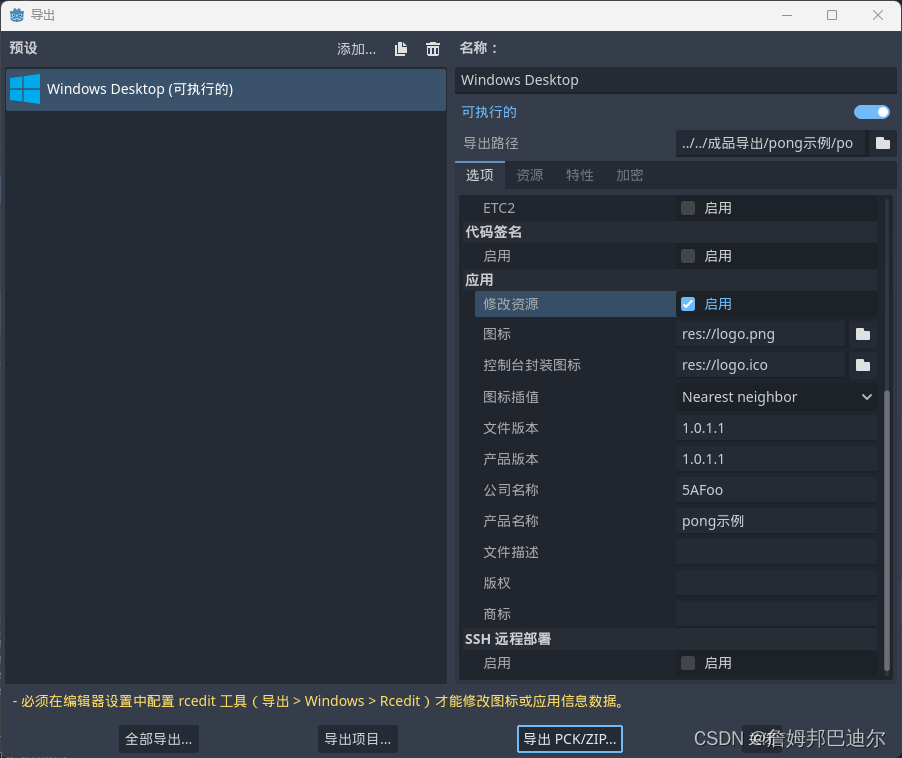
Task: Click the 导出 PCK/ZIP button
Action: point(569,738)
